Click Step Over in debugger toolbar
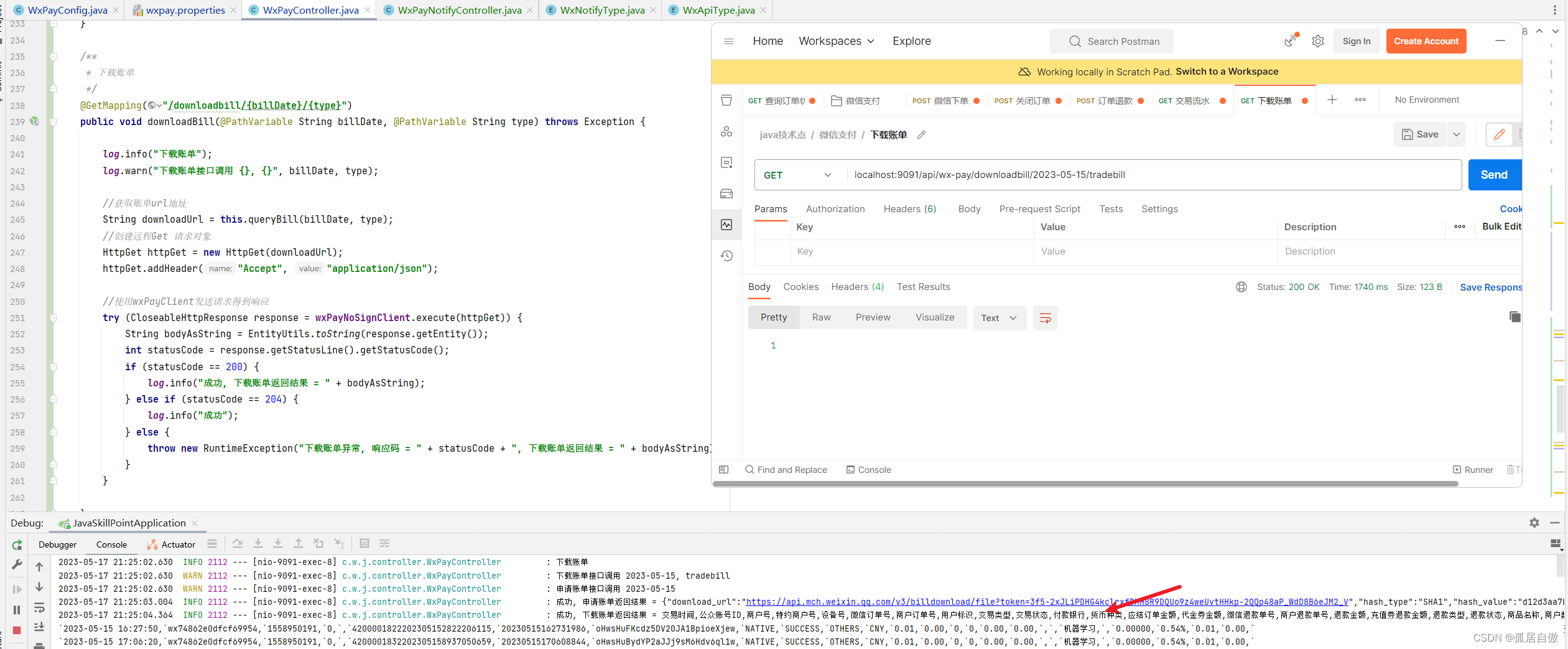 click(238, 544)
